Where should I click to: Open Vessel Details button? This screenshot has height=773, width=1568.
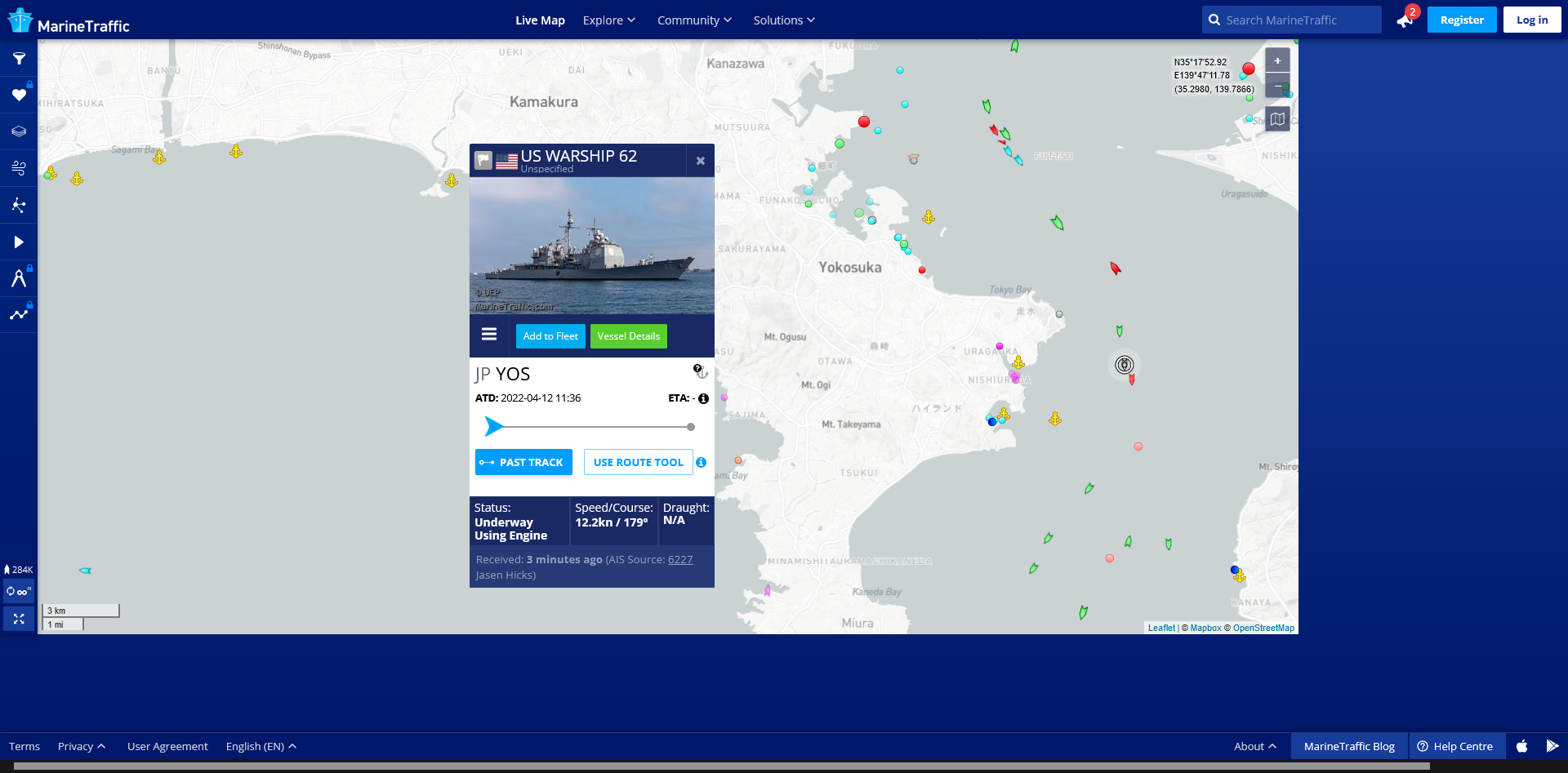tap(629, 336)
